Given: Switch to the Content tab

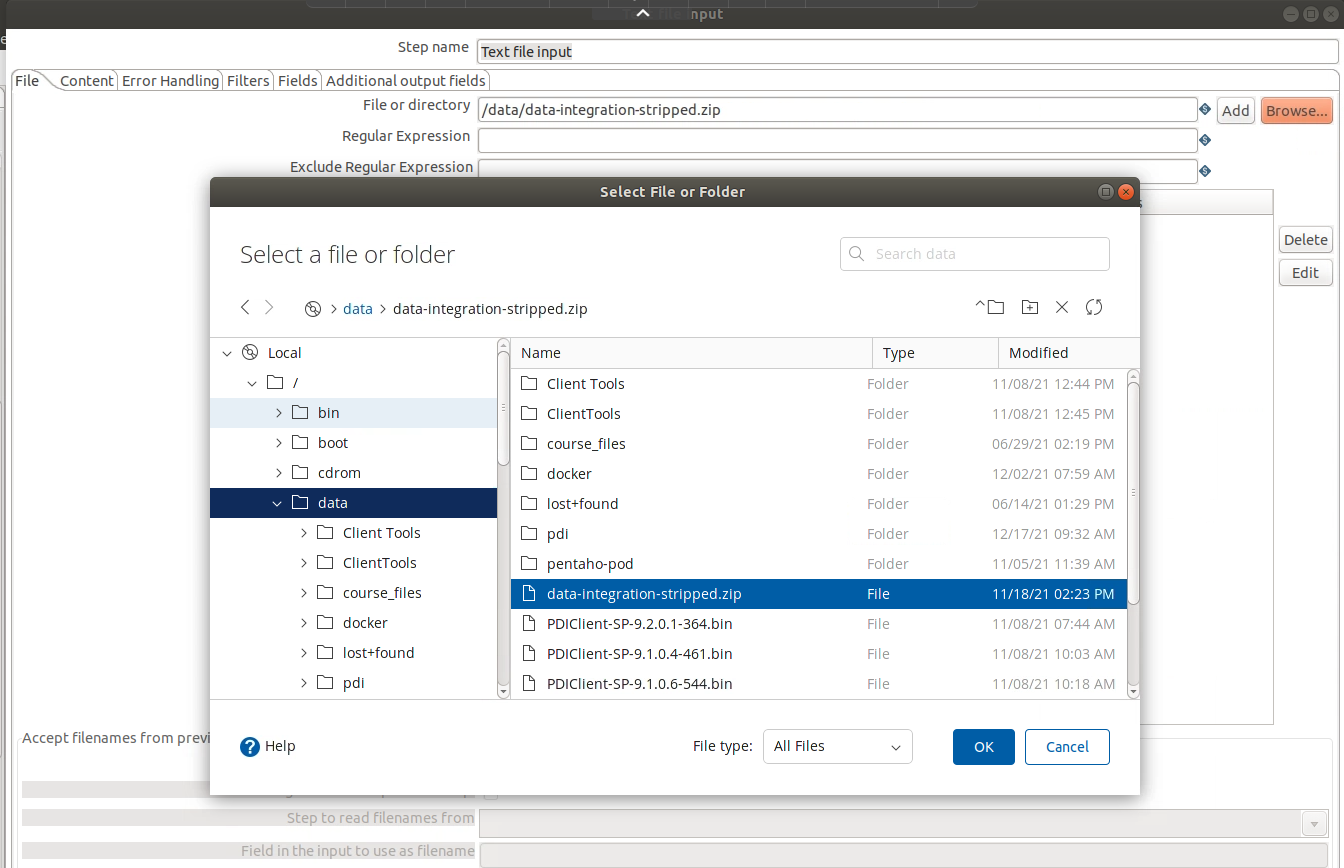Looking at the screenshot, I should [87, 81].
